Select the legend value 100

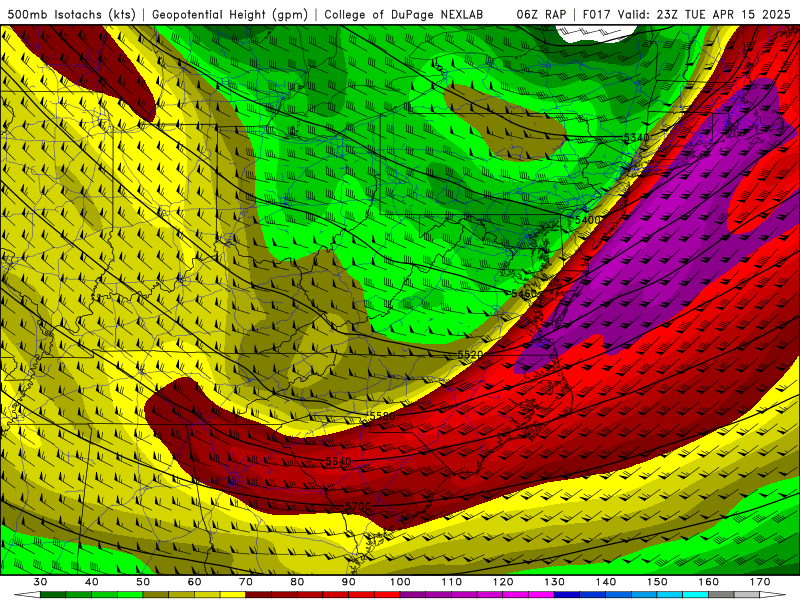[x=401, y=582]
